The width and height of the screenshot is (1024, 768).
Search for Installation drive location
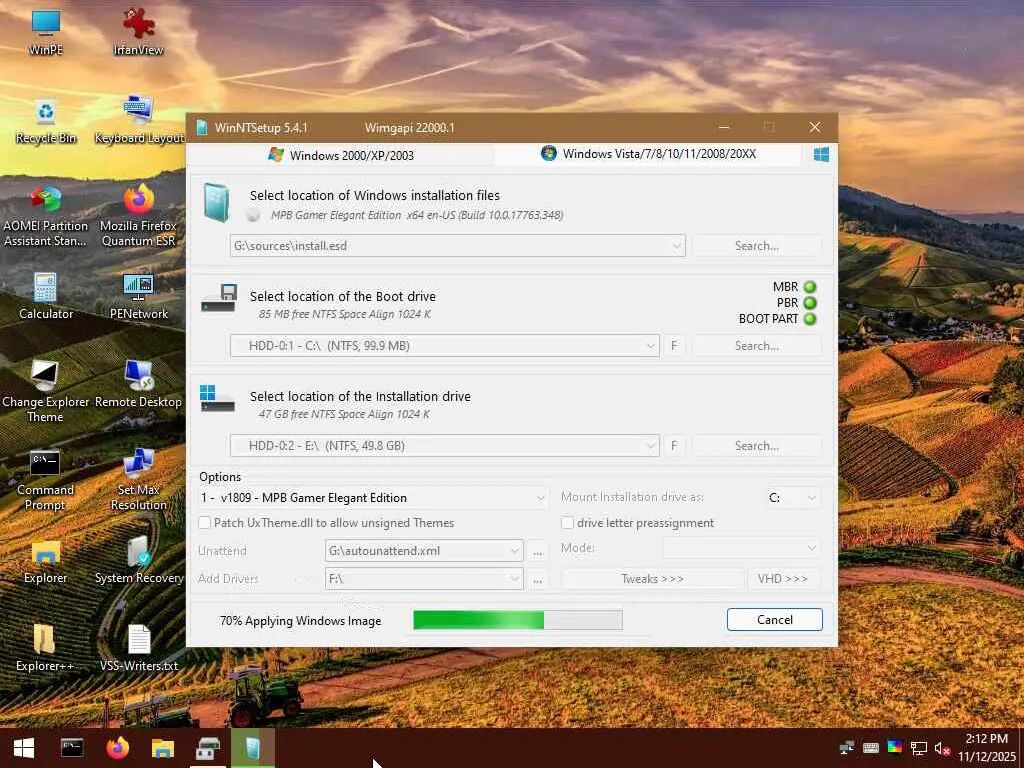[x=756, y=446]
